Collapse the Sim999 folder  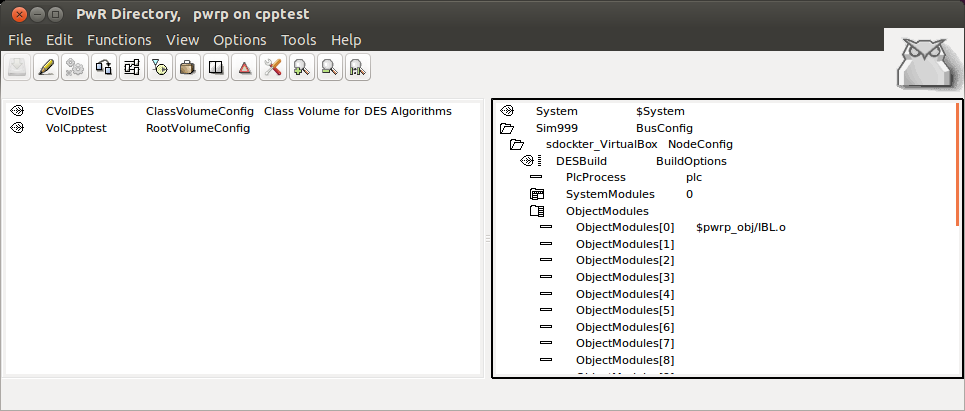click(507, 128)
